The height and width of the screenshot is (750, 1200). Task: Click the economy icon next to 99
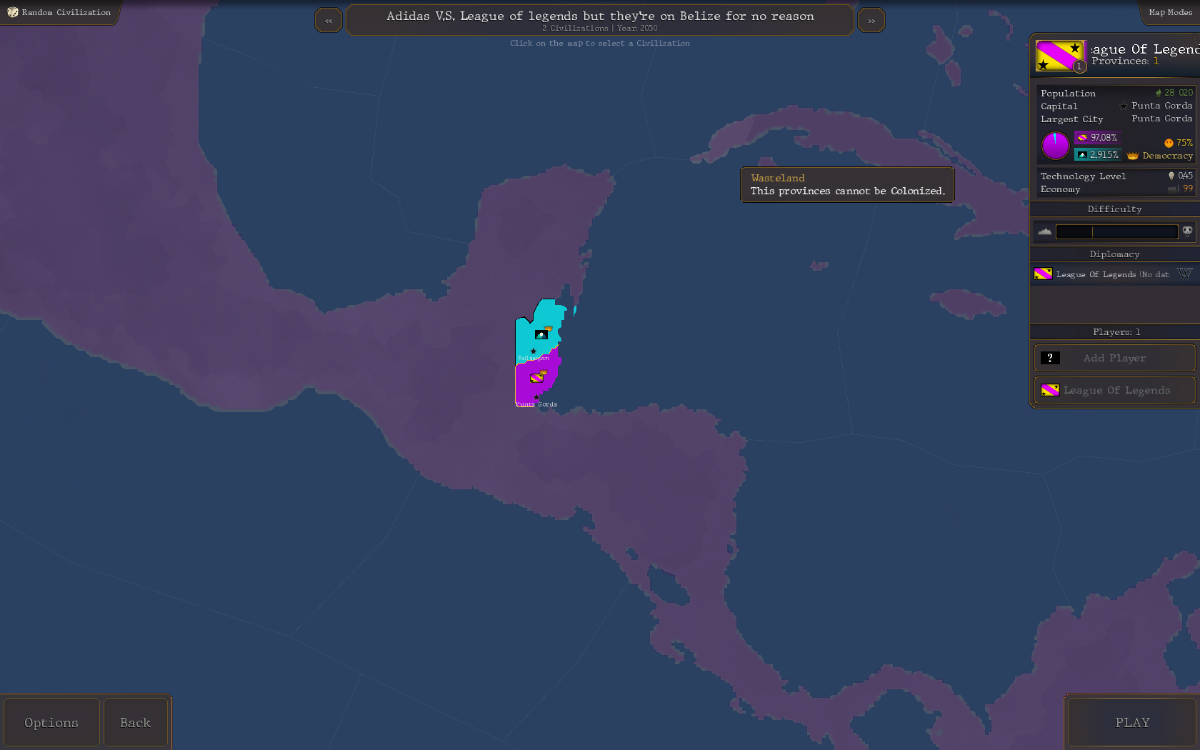[1173, 188]
